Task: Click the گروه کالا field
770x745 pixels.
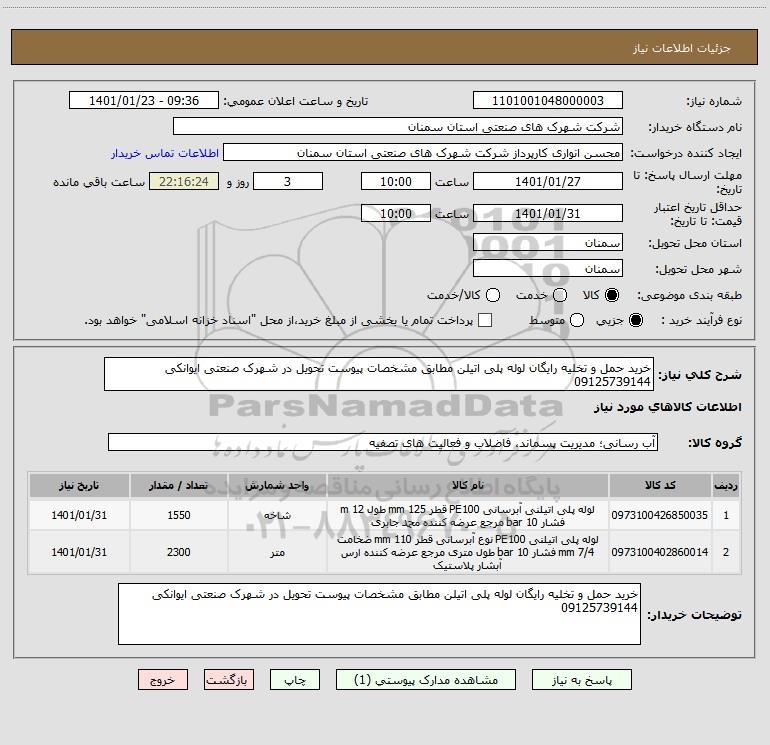Action: (383, 442)
